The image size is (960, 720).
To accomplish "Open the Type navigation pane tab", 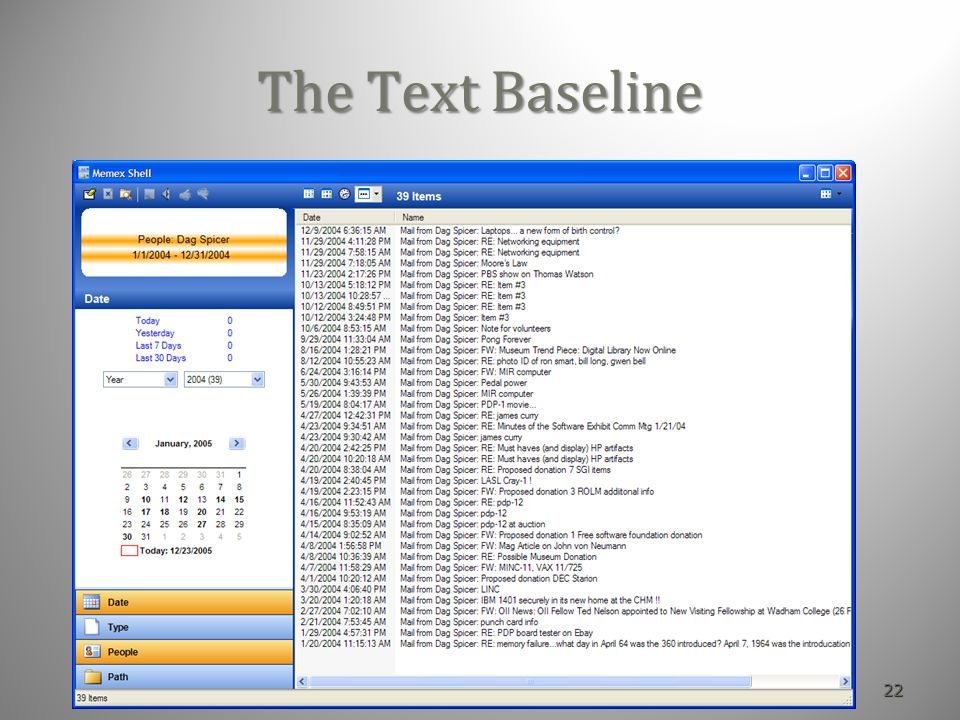I will coord(184,627).
